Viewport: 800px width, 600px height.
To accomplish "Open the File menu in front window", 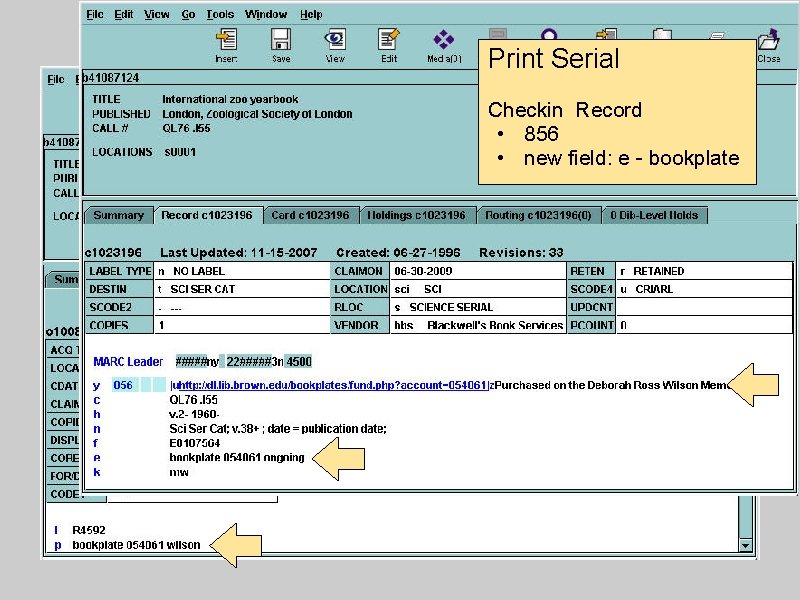I will click(x=94, y=14).
